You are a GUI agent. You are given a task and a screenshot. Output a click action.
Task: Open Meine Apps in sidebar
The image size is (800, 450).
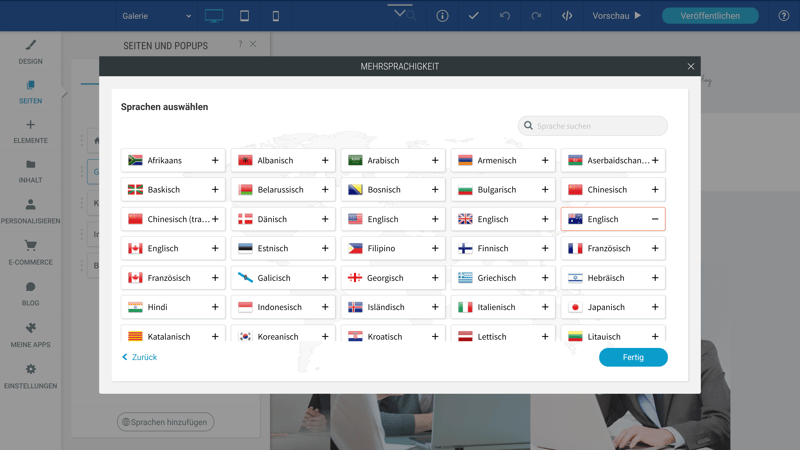tap(30, 334)
